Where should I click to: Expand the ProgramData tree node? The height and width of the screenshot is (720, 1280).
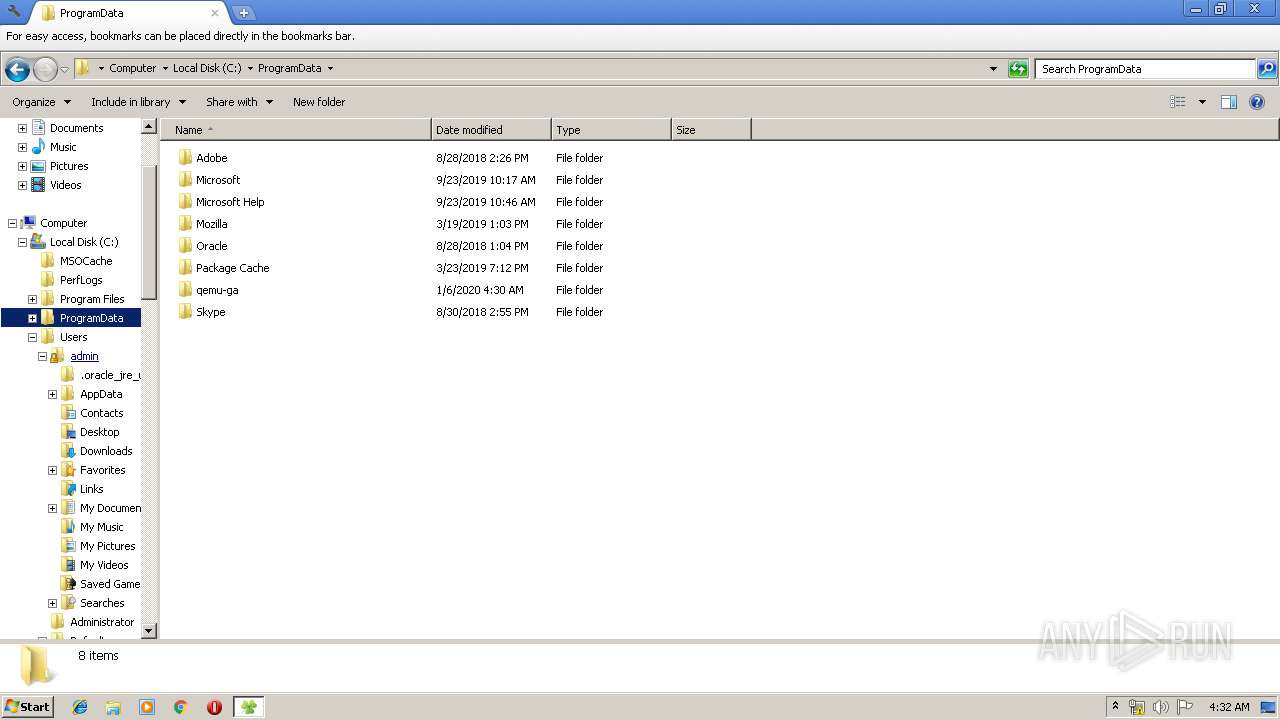[32, 318]
